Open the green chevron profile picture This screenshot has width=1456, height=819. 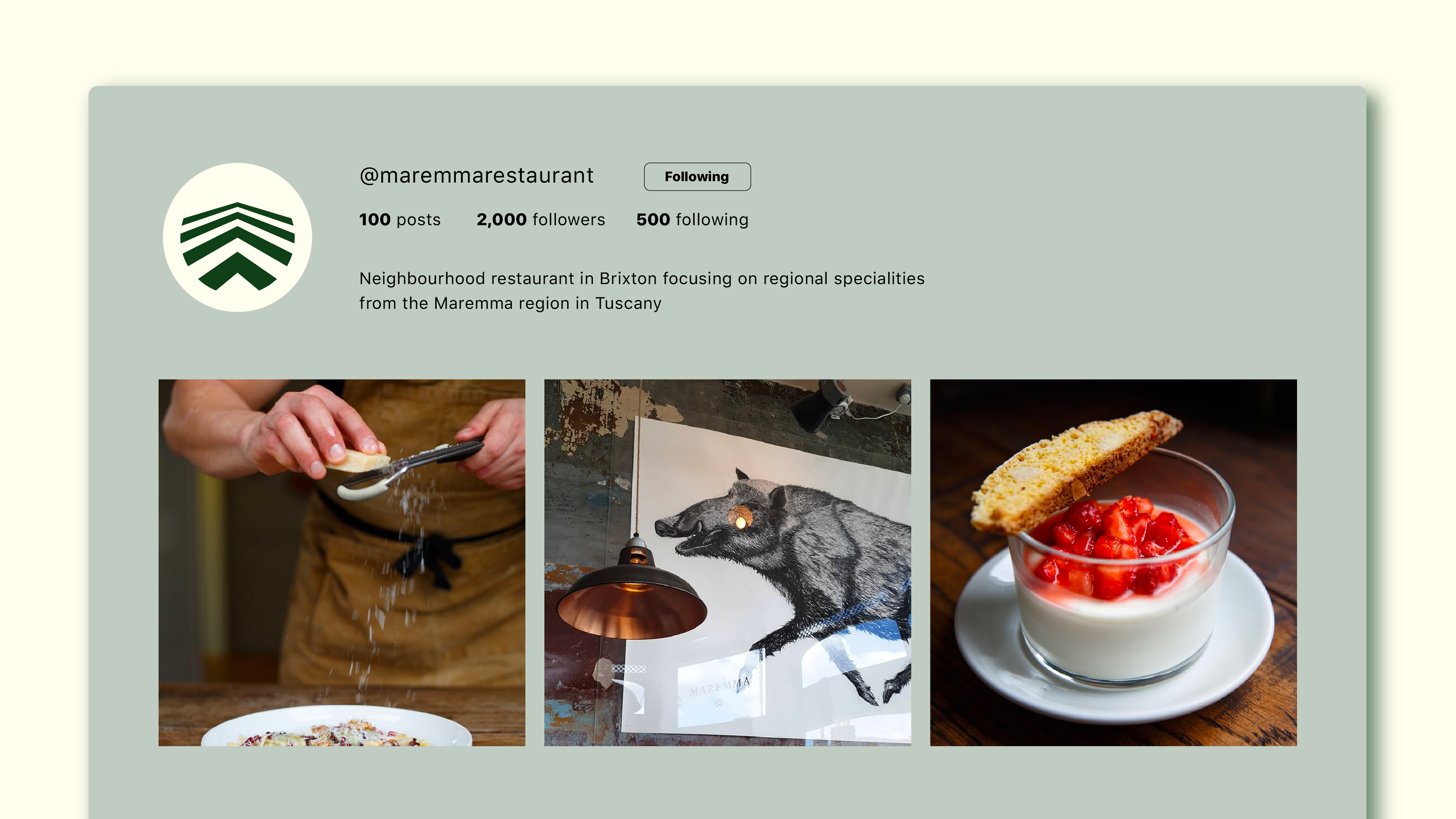click(237, 237)
